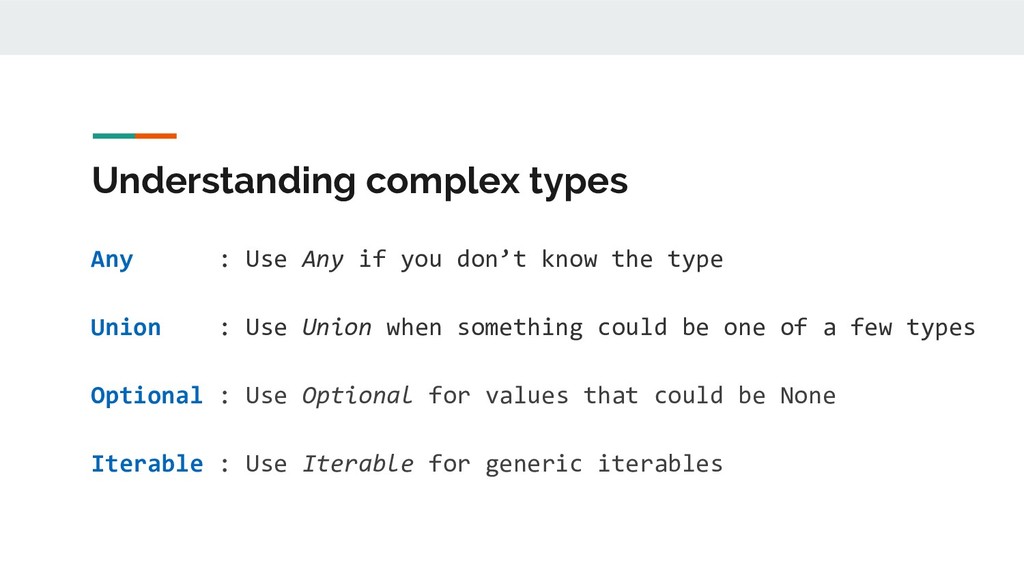1024x576 pixels.
Task: Click the colon after 'Iterable'
Action: 225,464
